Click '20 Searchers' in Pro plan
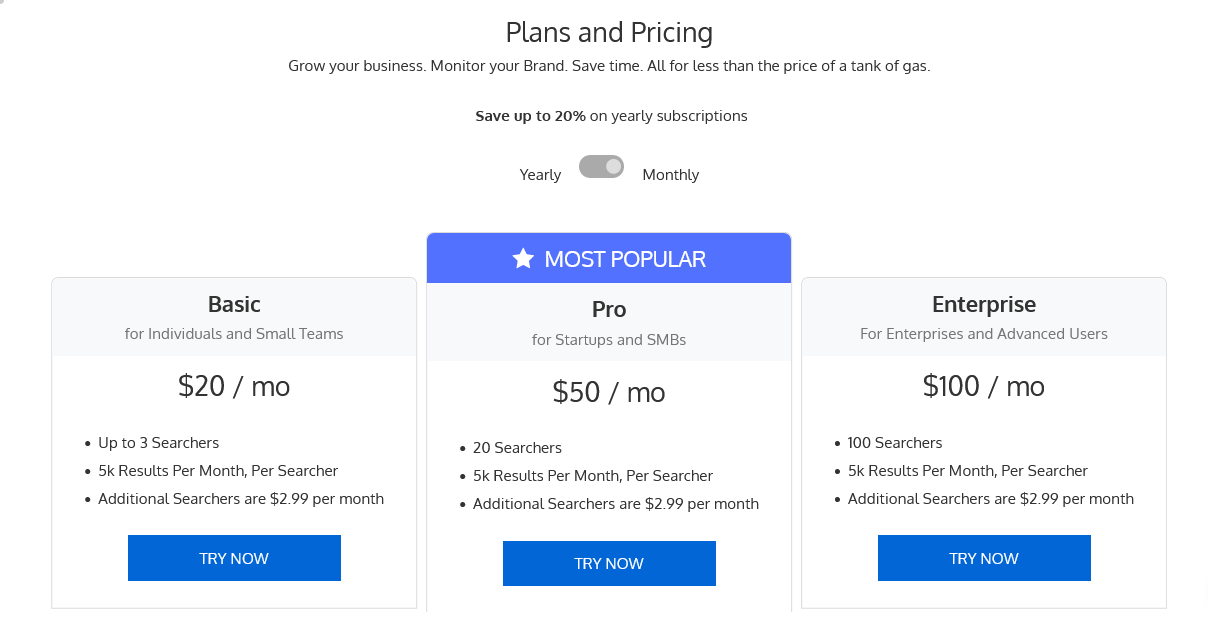 tap(517, 448)
